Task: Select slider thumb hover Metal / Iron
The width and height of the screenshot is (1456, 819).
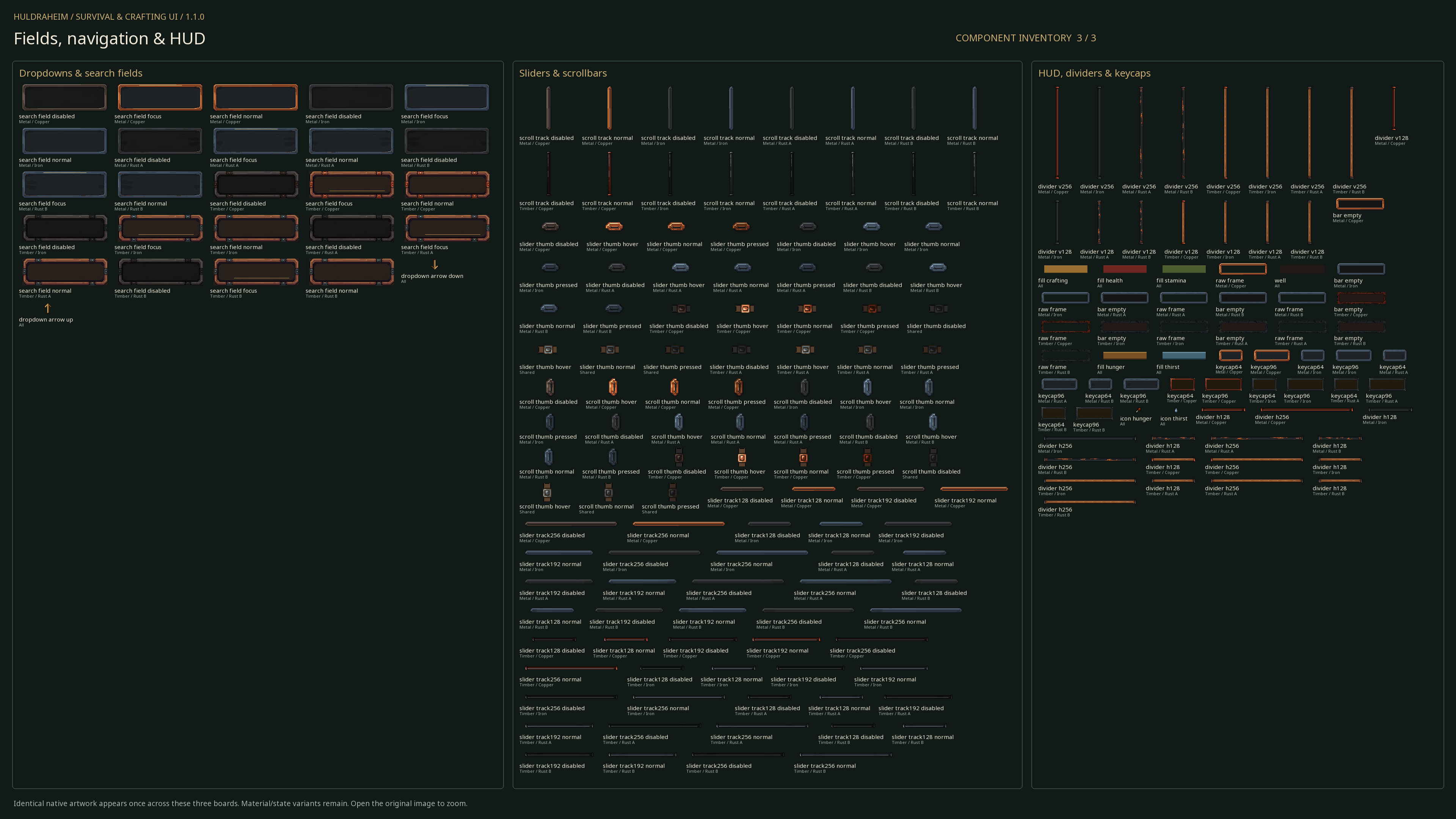Action: 872,226
